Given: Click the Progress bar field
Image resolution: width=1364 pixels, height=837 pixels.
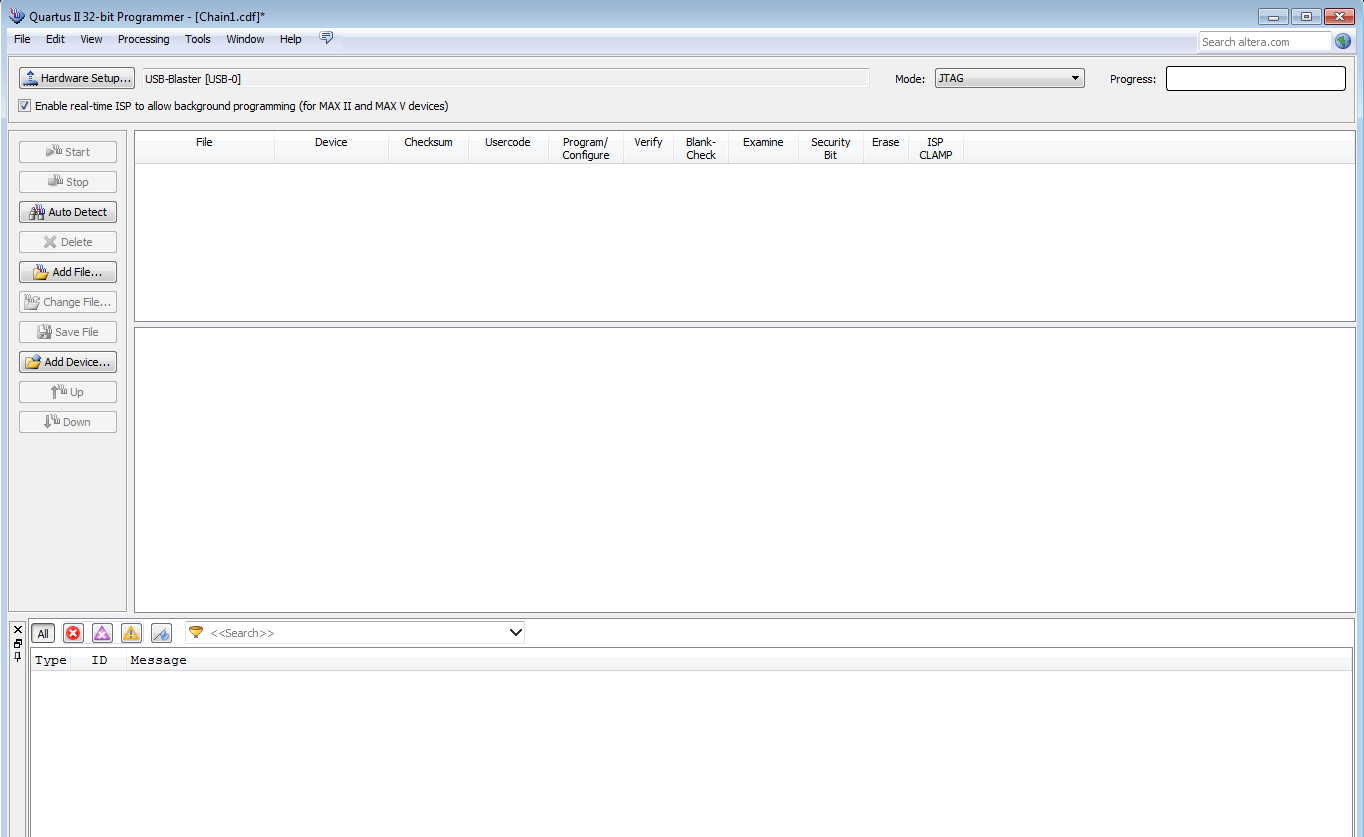Looking at the screenshot, I should point(1255,78).
